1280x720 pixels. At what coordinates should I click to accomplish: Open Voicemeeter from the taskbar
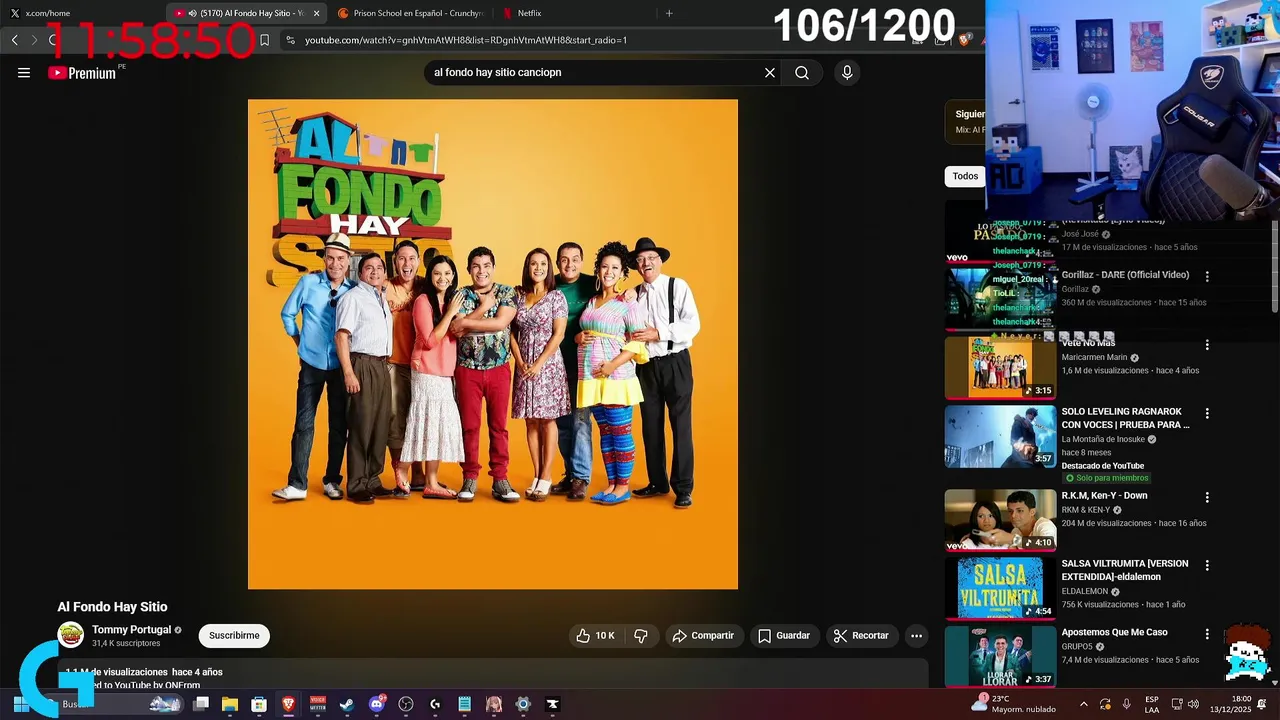(318, 704)
